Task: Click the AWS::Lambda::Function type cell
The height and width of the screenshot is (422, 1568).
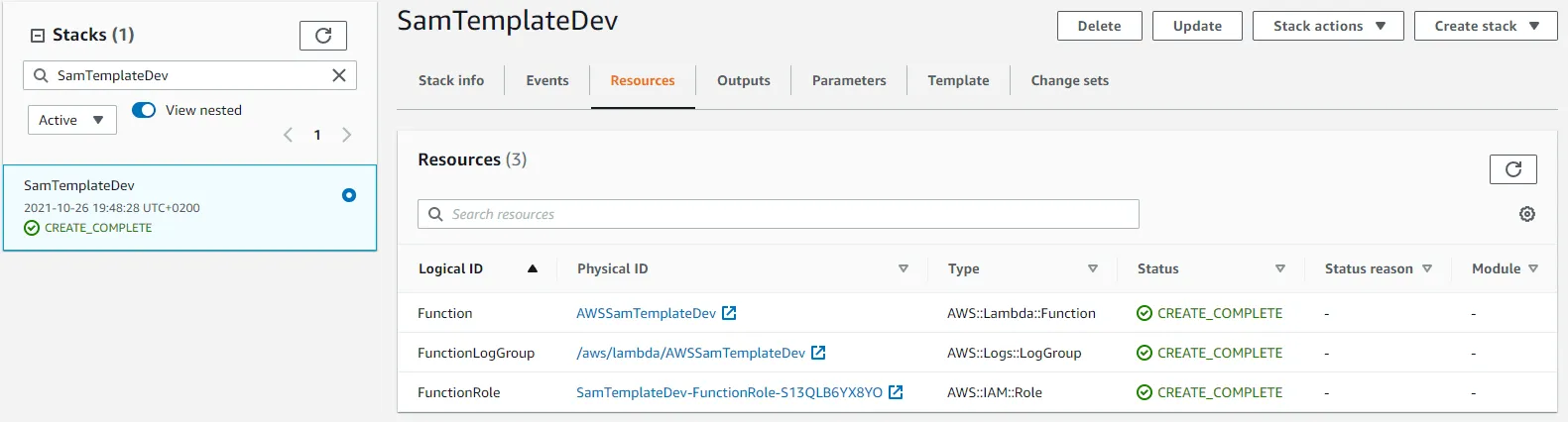Action: click(x=1022, y=313)
